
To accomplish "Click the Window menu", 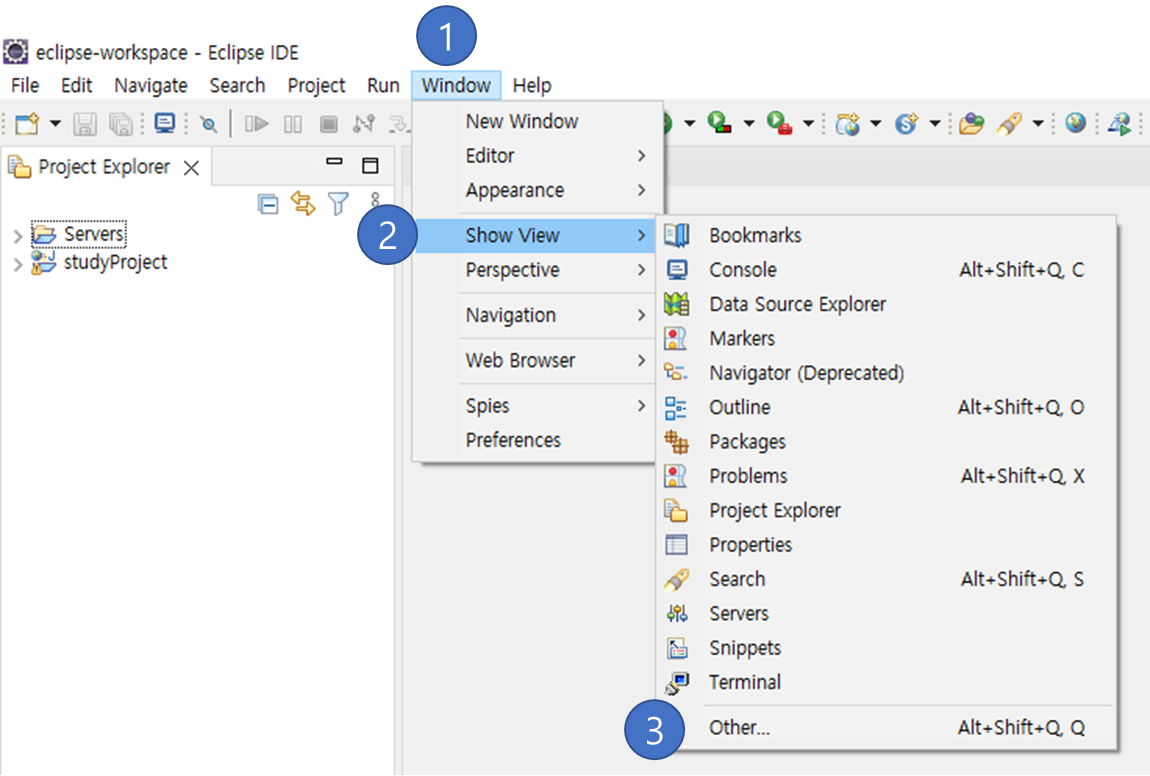I will (456, 86).
